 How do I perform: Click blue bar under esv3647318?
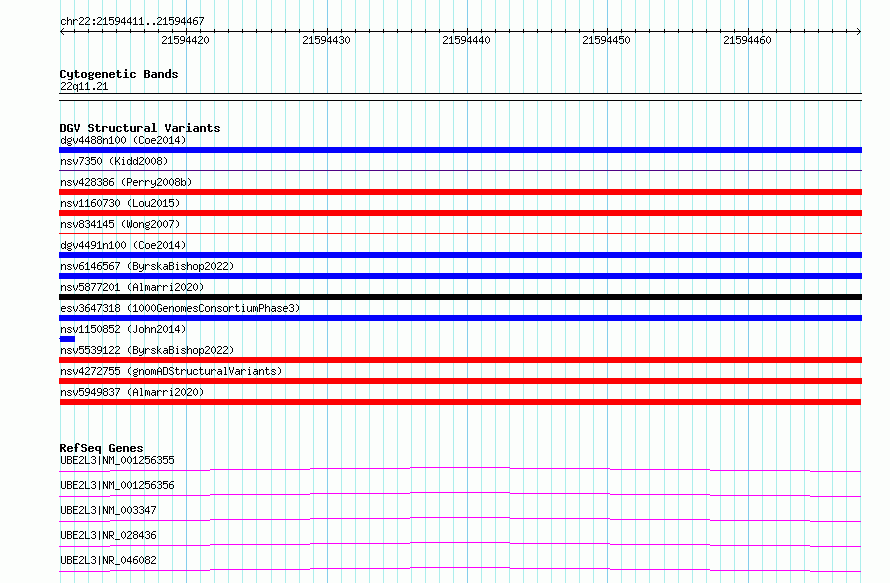click(x=460, y=318)
